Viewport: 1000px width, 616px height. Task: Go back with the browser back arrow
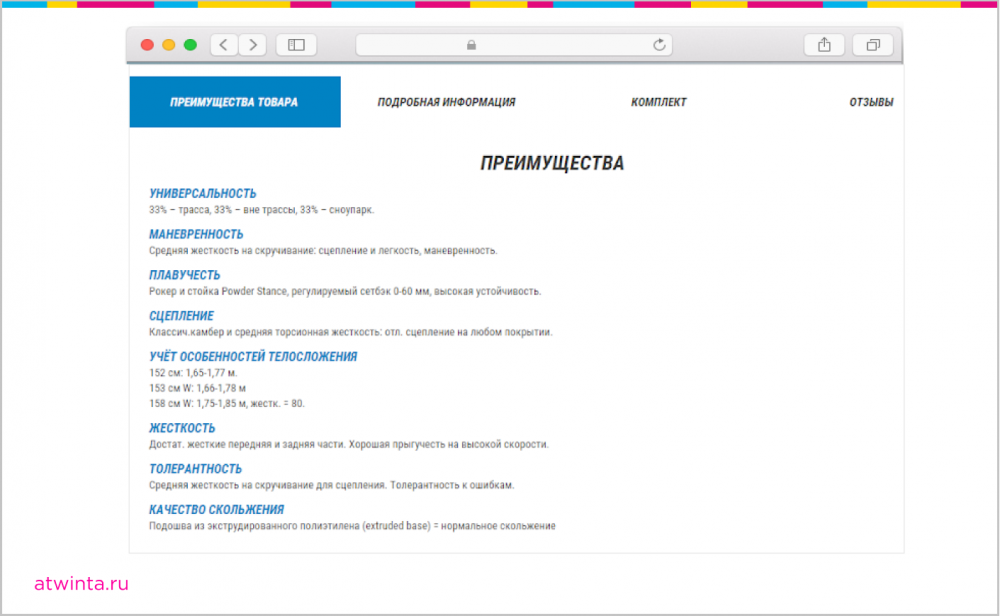(224, 45)
